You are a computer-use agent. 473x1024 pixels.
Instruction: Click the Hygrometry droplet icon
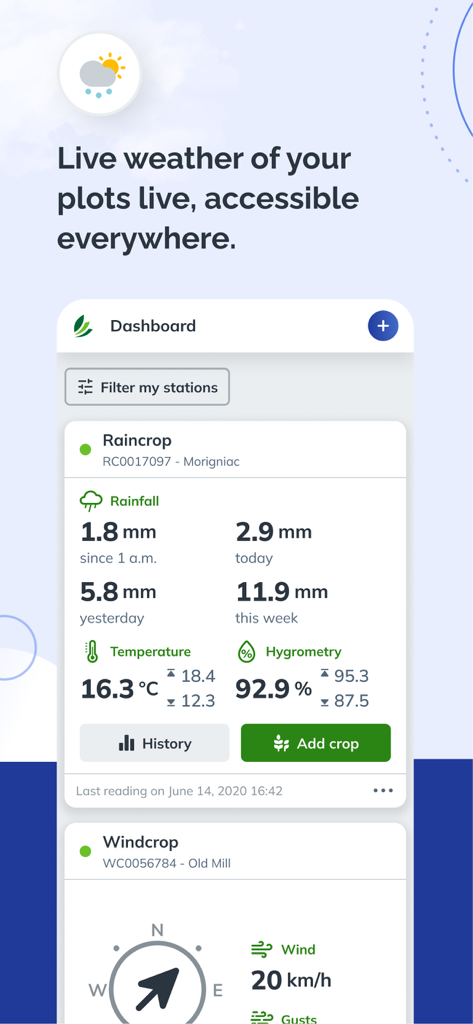(247, 652)
